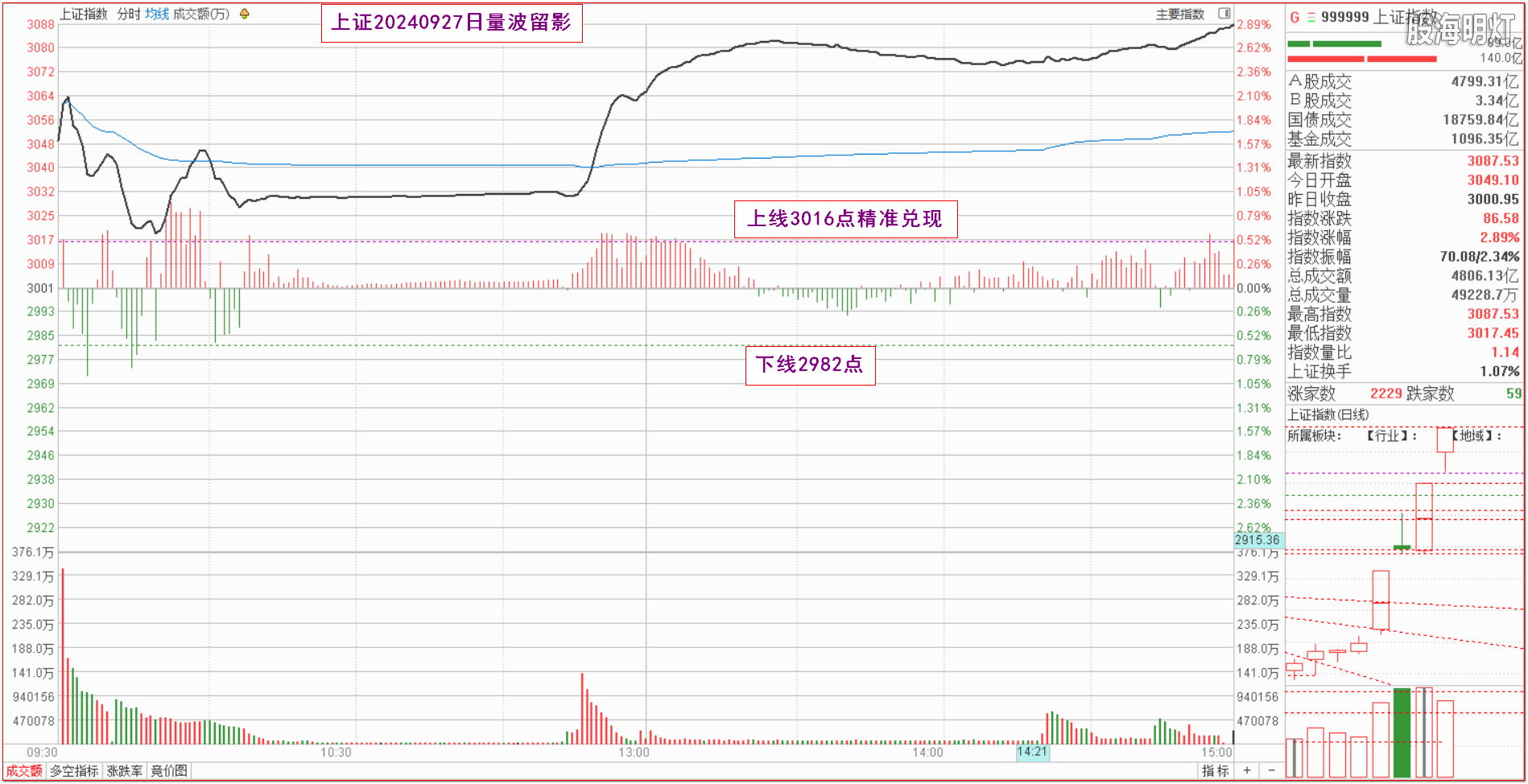Click the red G icon before 999999
1528x784 pixels.
[x=1295, y=17]
